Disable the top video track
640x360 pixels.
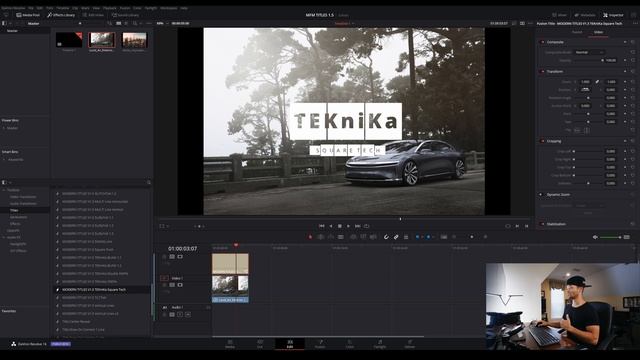(180, 257)
